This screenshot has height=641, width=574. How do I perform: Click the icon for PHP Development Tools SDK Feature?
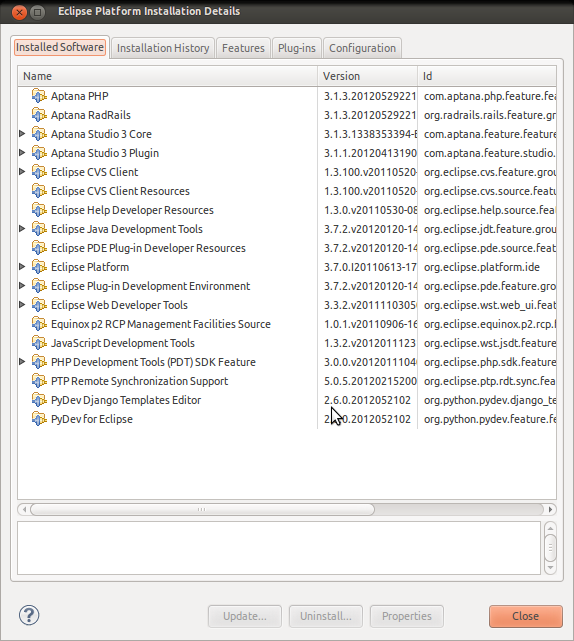39,362
